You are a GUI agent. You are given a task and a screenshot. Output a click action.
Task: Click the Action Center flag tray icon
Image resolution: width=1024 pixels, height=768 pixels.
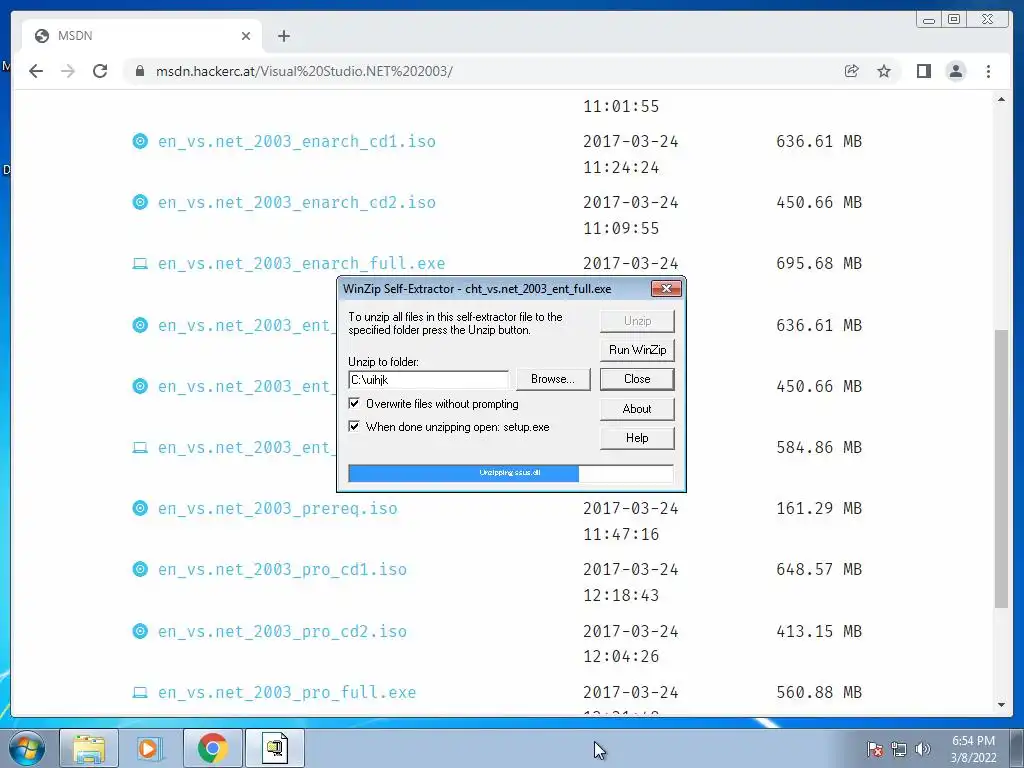(x=874, y=749)
